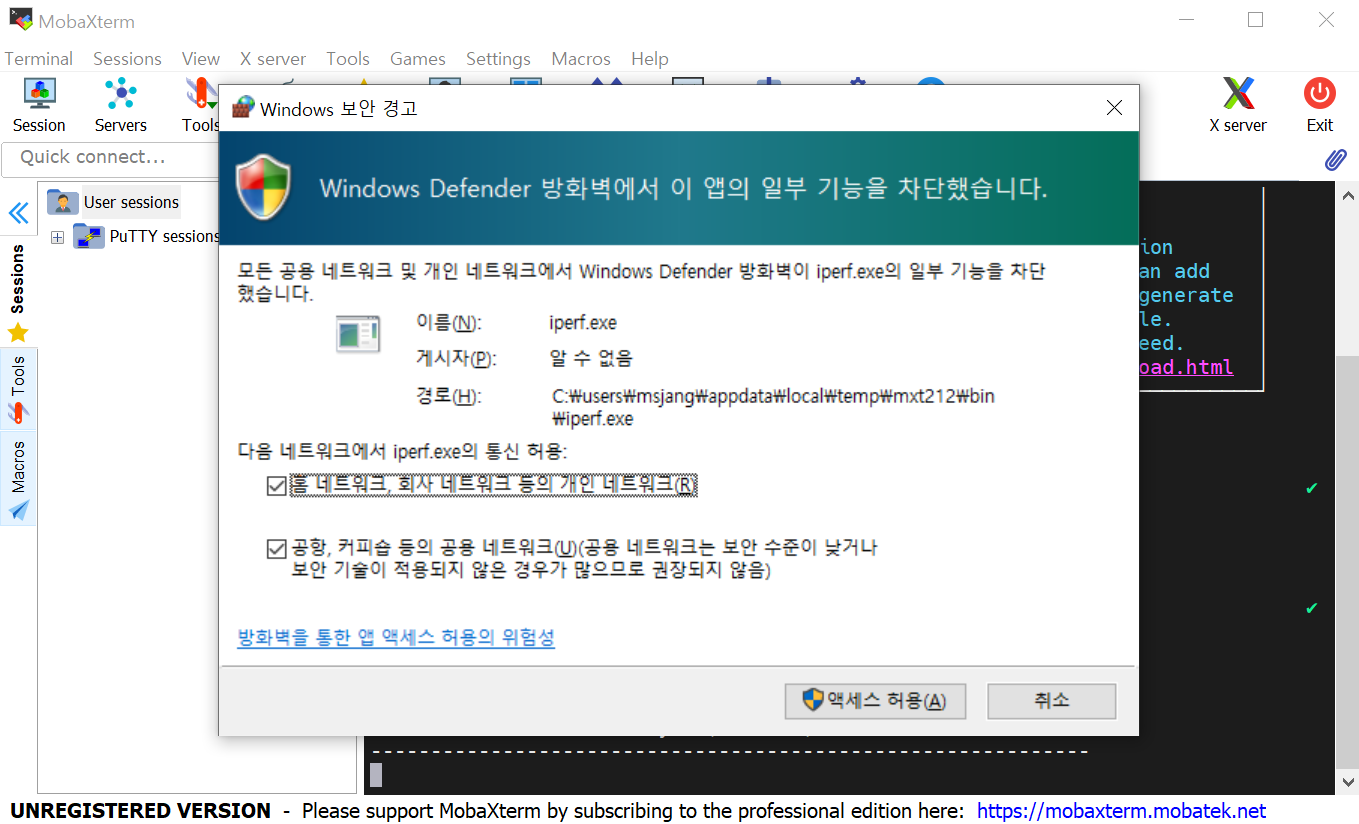This screenshot has width=1359, height=824.
Task: Click the C:\users\msjang path text
Action: (773, 407)
